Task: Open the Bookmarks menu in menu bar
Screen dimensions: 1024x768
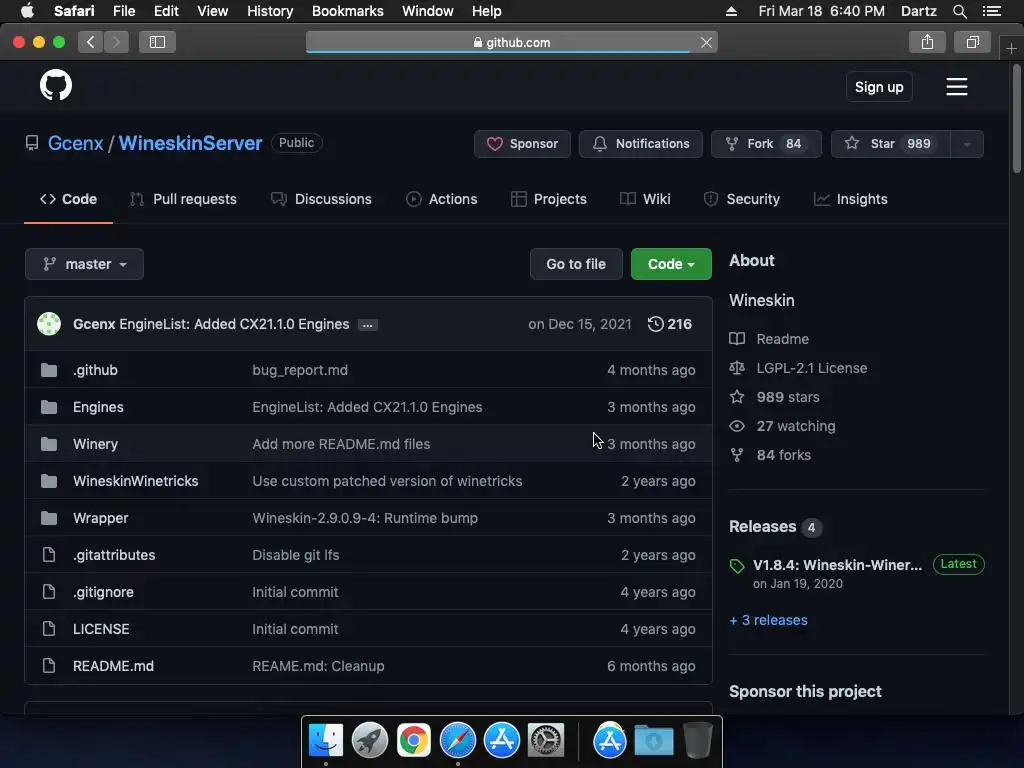Action: tap(347, 11)
